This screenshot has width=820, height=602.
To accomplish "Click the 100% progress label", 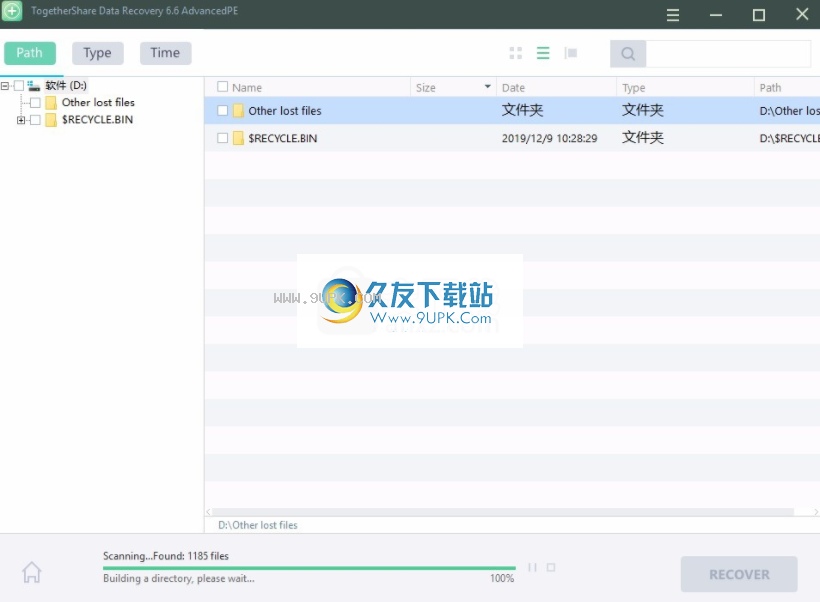I will (502, 578).
